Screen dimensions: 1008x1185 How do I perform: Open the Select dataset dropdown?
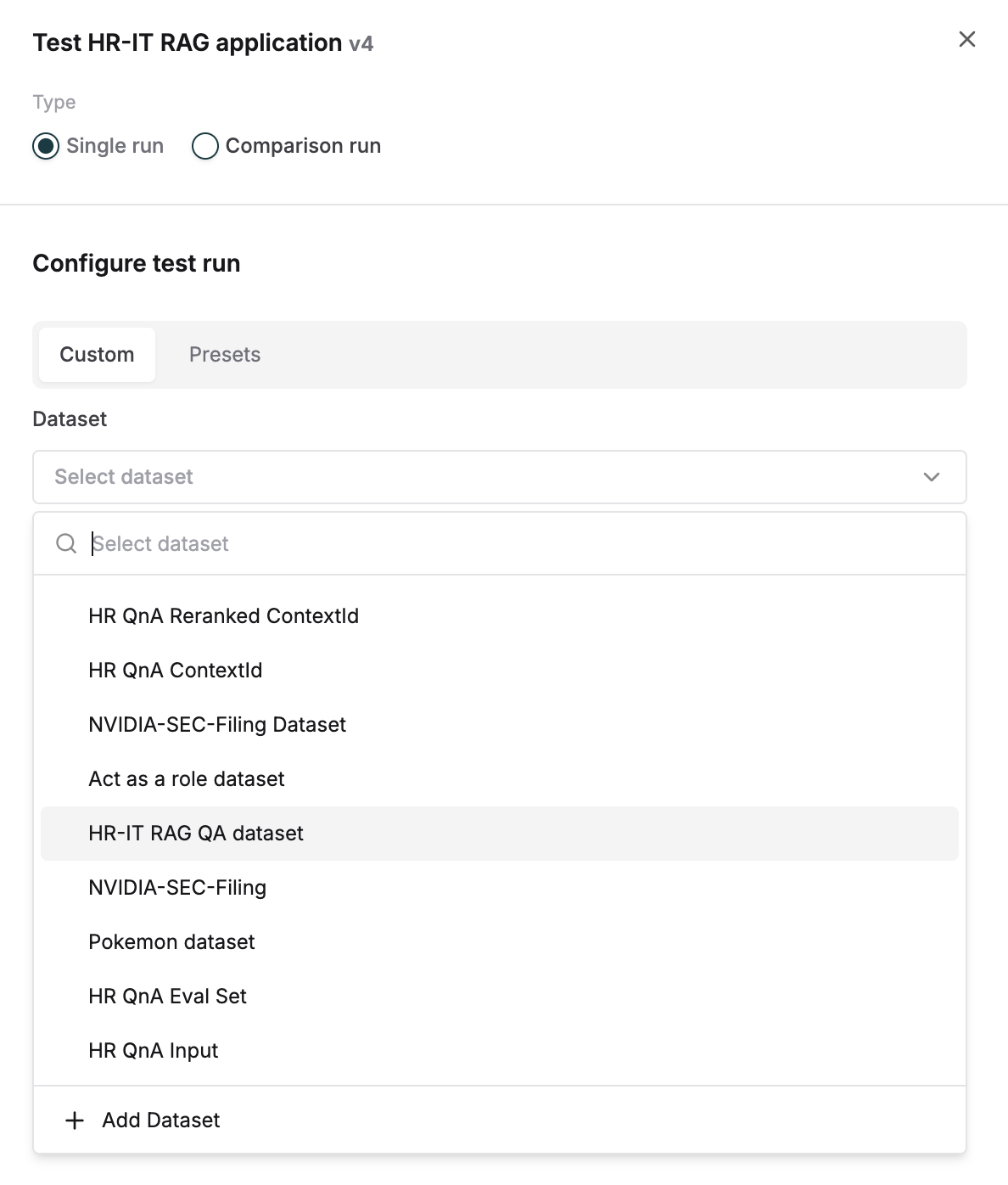click(499, 476)
